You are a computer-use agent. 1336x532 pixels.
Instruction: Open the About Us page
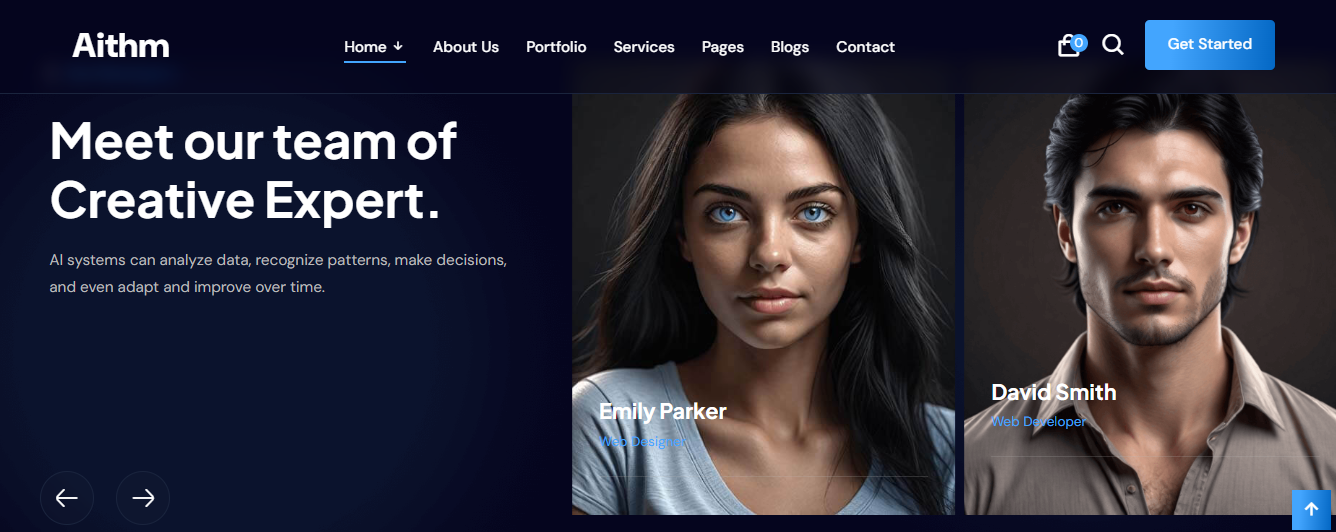click(x=466, y=47)
